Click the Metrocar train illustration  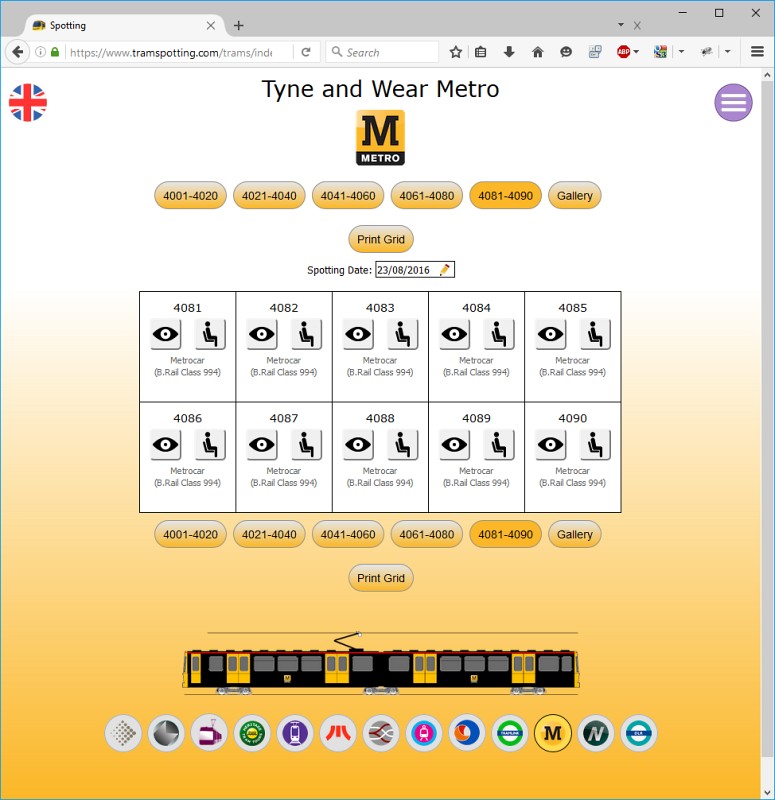pyautogui.click(x=381, y=663)
